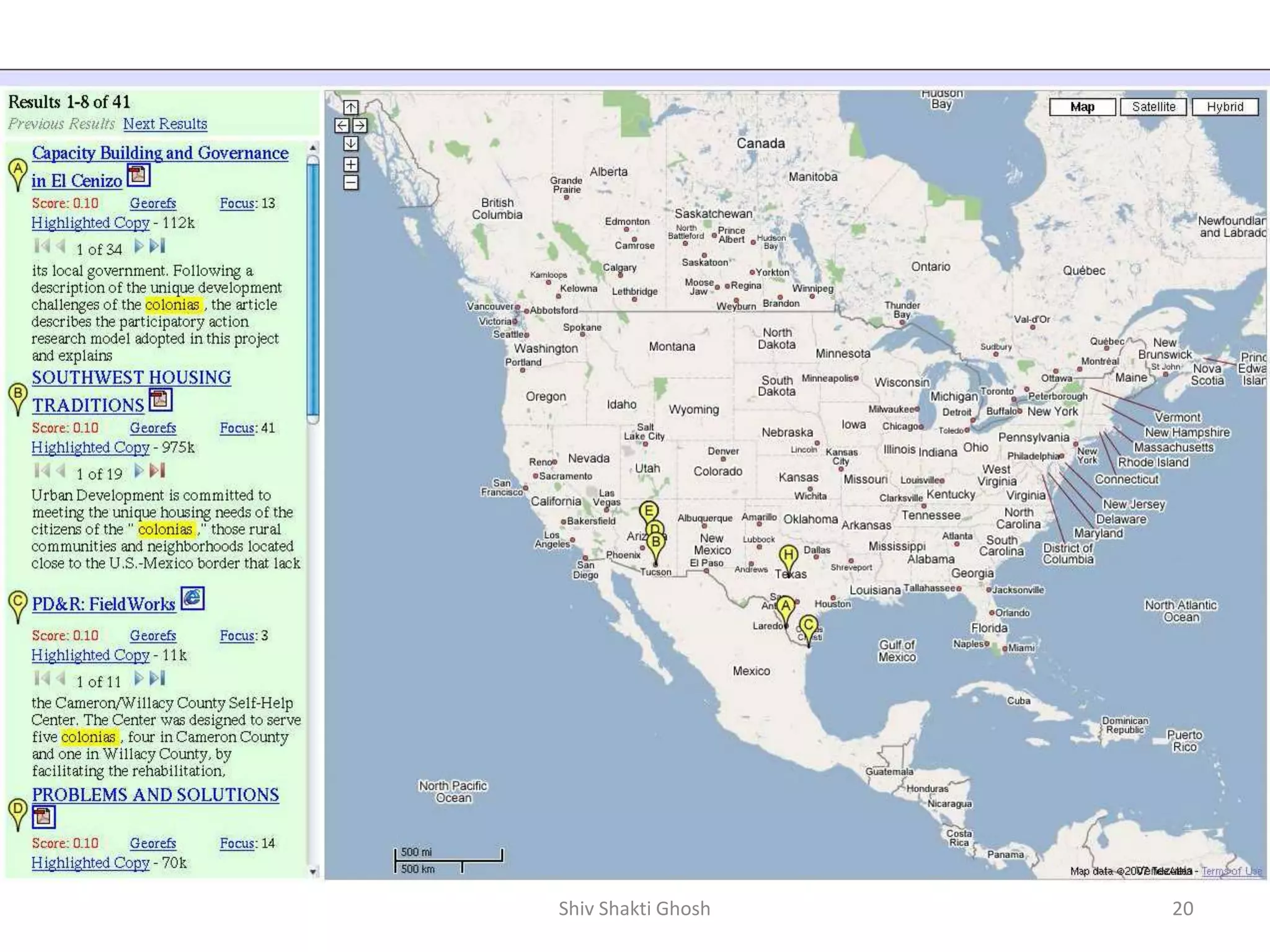Open PDF icon beside El Cenizo result
This screenshot has height=952, width=1270.
[x=139, y=175]
